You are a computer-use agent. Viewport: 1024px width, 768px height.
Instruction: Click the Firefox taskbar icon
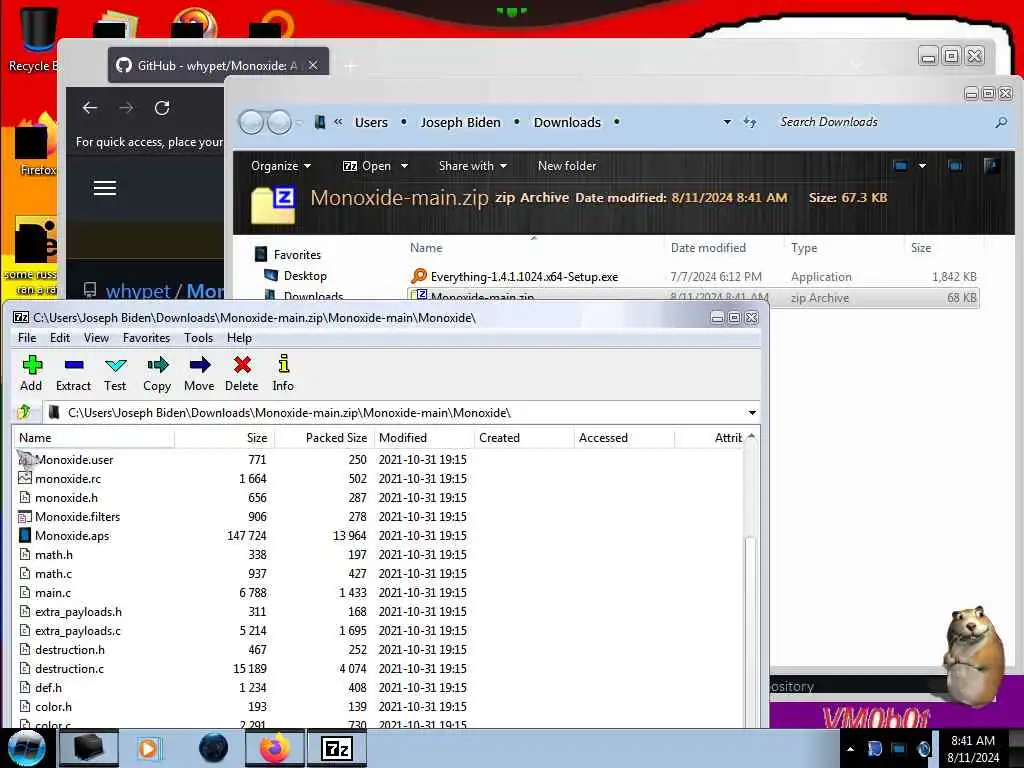[x=275, y=748]
